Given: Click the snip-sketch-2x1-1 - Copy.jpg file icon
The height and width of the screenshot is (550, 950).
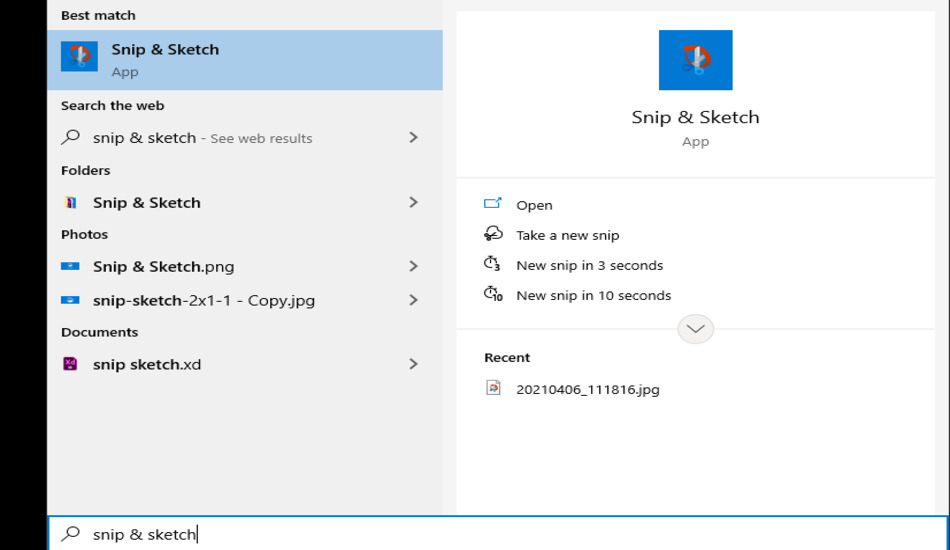Looking at the screenshot, I should (70, 300).
